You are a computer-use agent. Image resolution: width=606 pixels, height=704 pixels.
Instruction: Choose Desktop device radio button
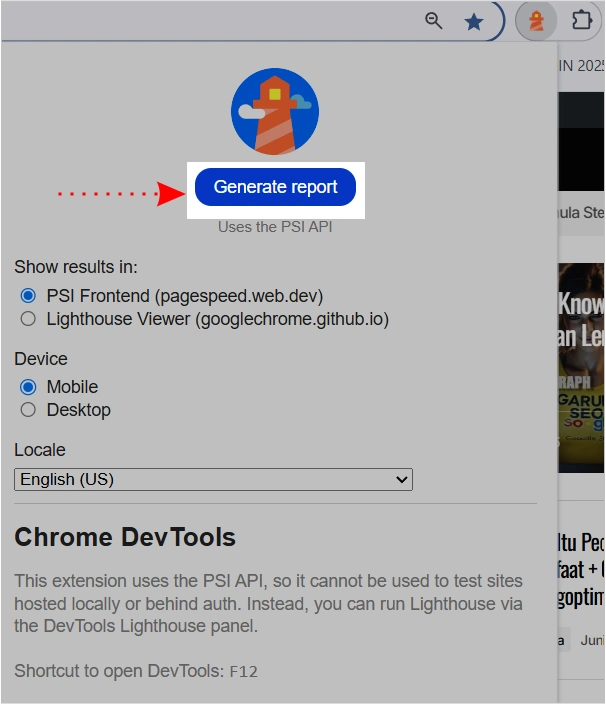(x=28, y=409)
